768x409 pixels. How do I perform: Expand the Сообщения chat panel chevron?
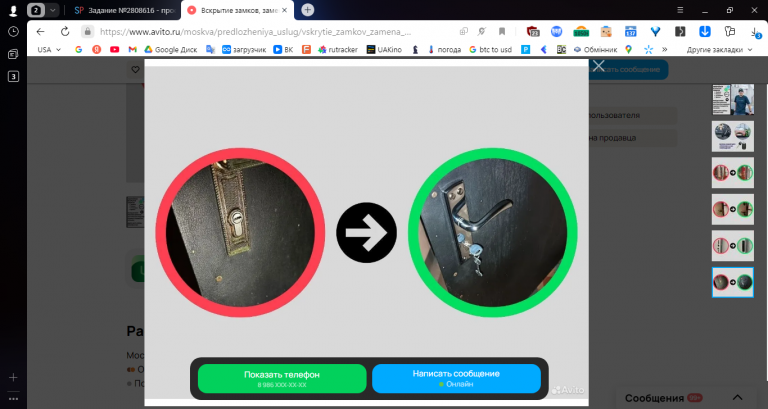coord(738,398)
